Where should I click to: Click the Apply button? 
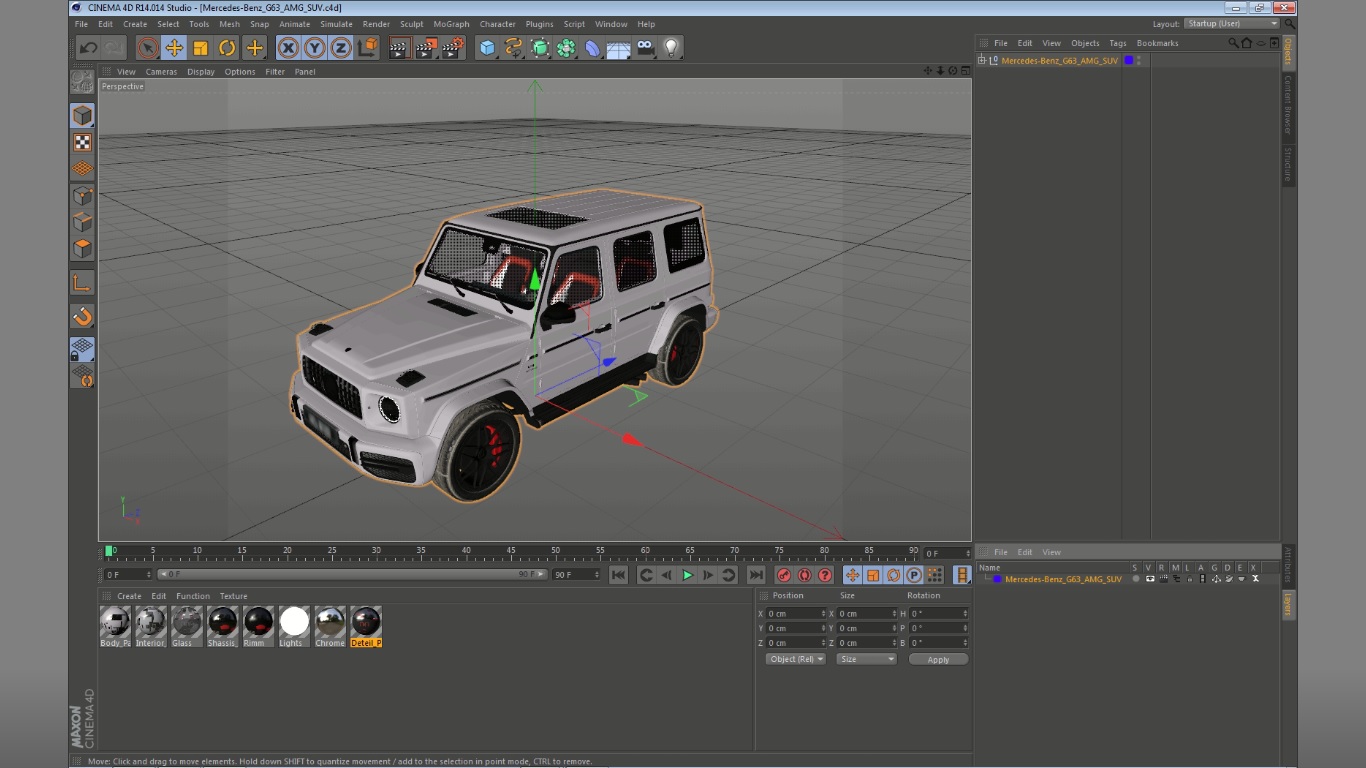point(938,659)
